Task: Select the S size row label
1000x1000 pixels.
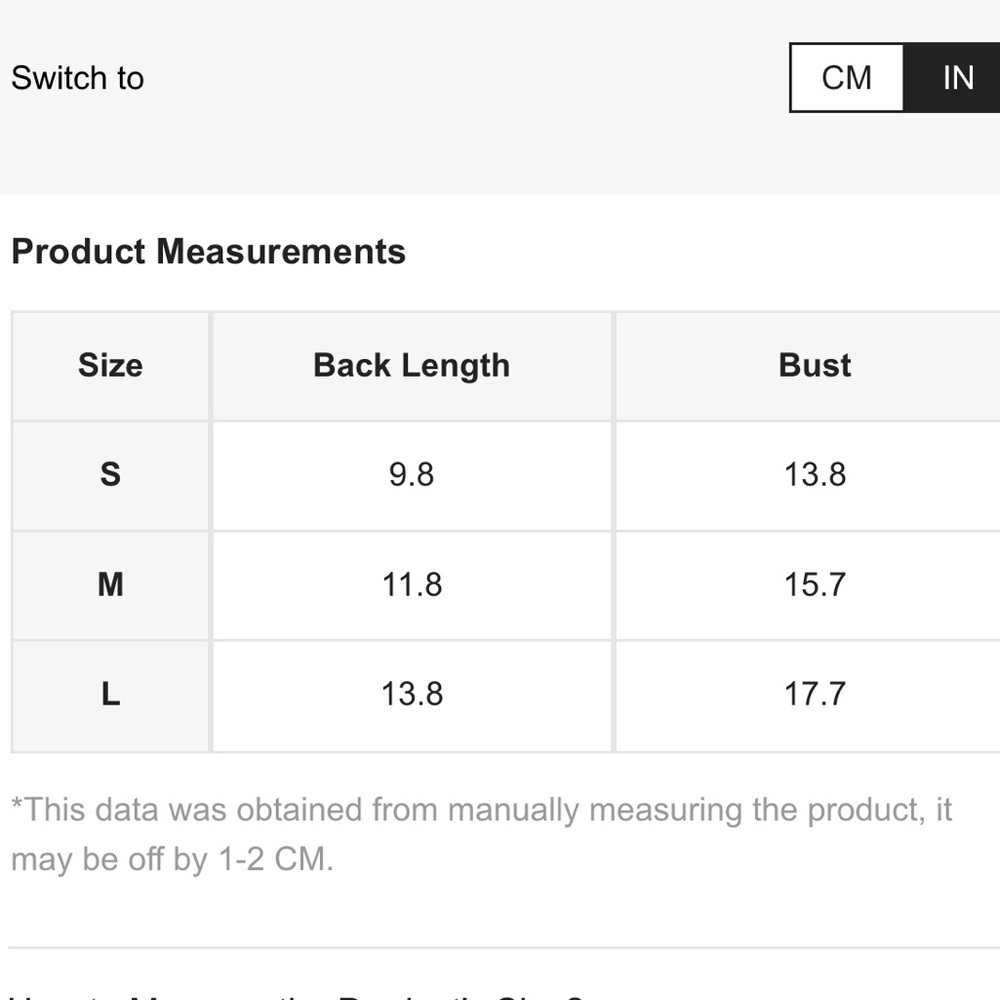Action: click(x=110, y=475)
